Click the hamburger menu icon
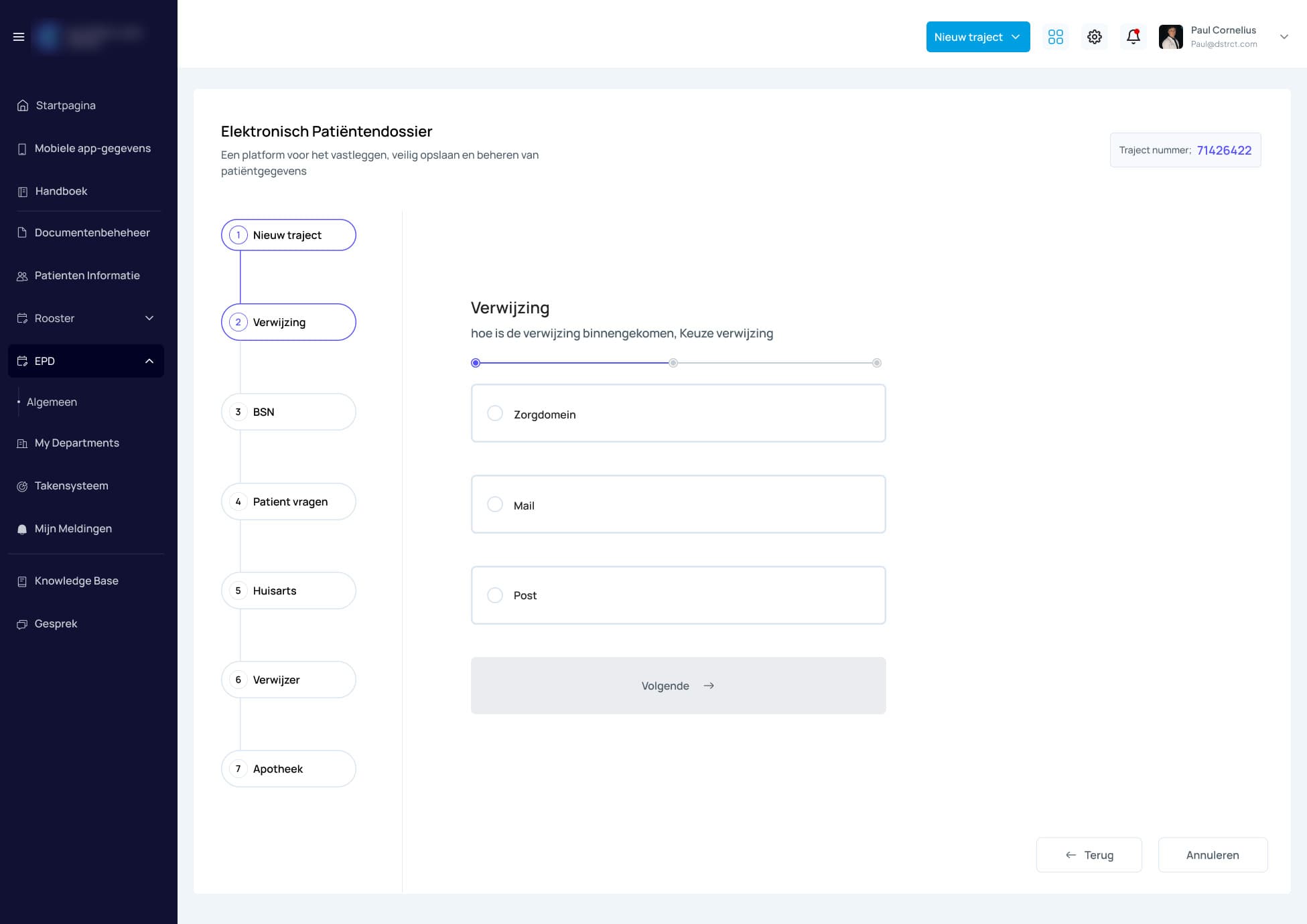 (19, 37)
